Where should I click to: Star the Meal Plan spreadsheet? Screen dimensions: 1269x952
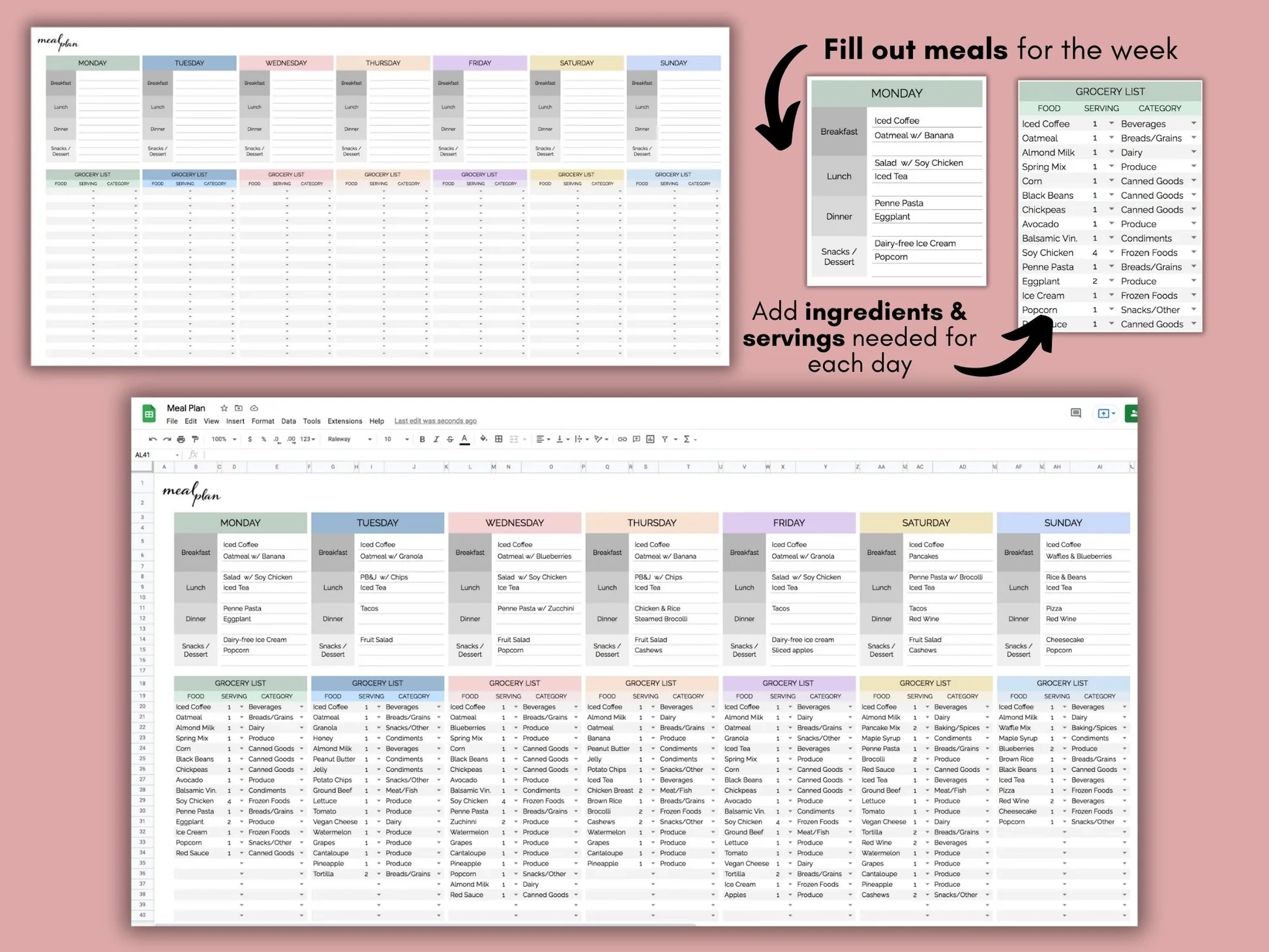(224, 408)
